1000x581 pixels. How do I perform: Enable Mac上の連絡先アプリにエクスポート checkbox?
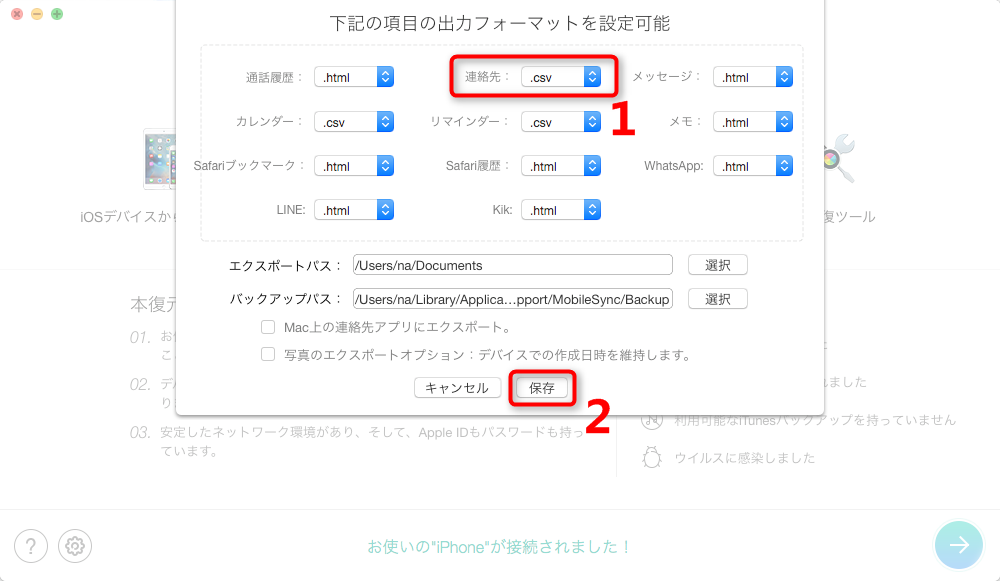pos(268,327)
